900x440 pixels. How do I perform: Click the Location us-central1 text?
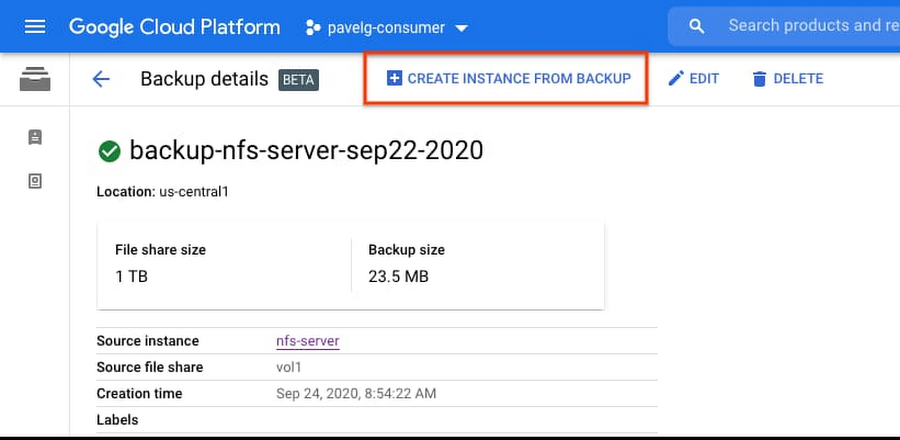(162, 192)
